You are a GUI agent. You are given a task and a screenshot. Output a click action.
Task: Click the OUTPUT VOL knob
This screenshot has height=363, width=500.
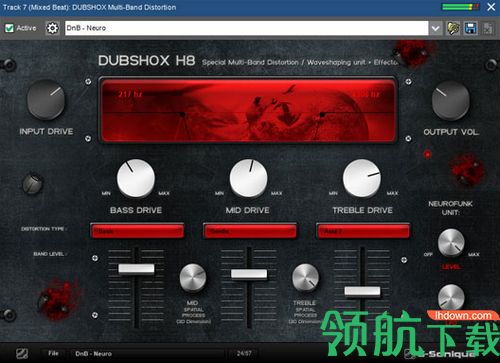(x=450, y=100)
